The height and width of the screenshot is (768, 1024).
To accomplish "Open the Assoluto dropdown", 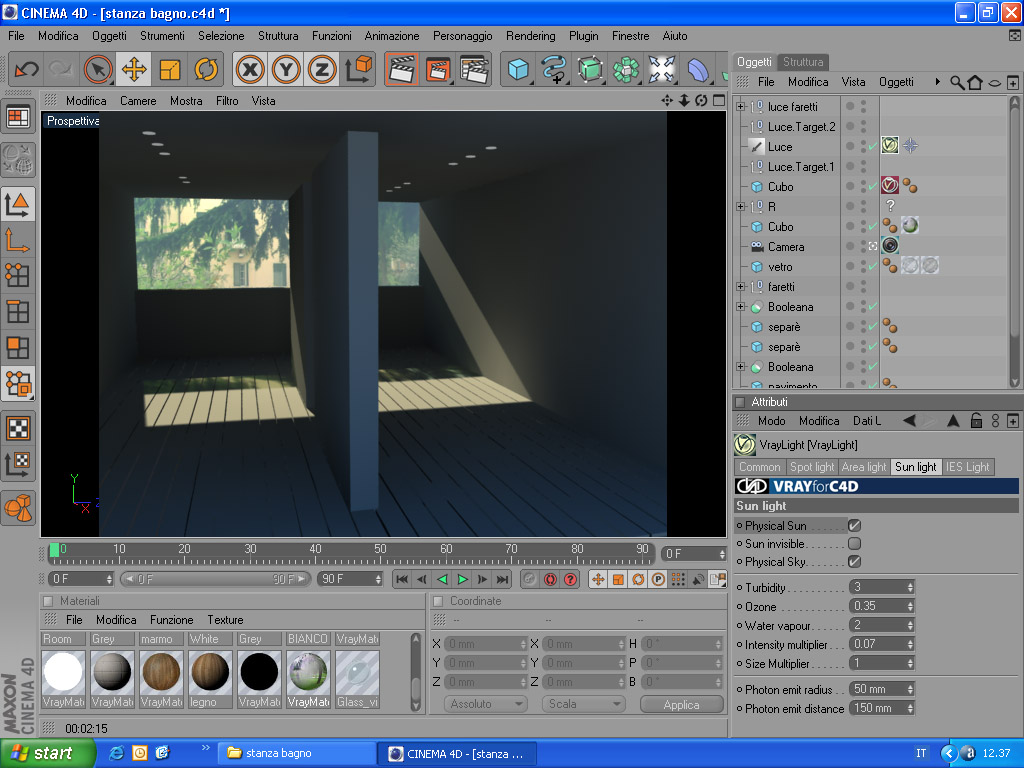I will [x=486, y=704].
